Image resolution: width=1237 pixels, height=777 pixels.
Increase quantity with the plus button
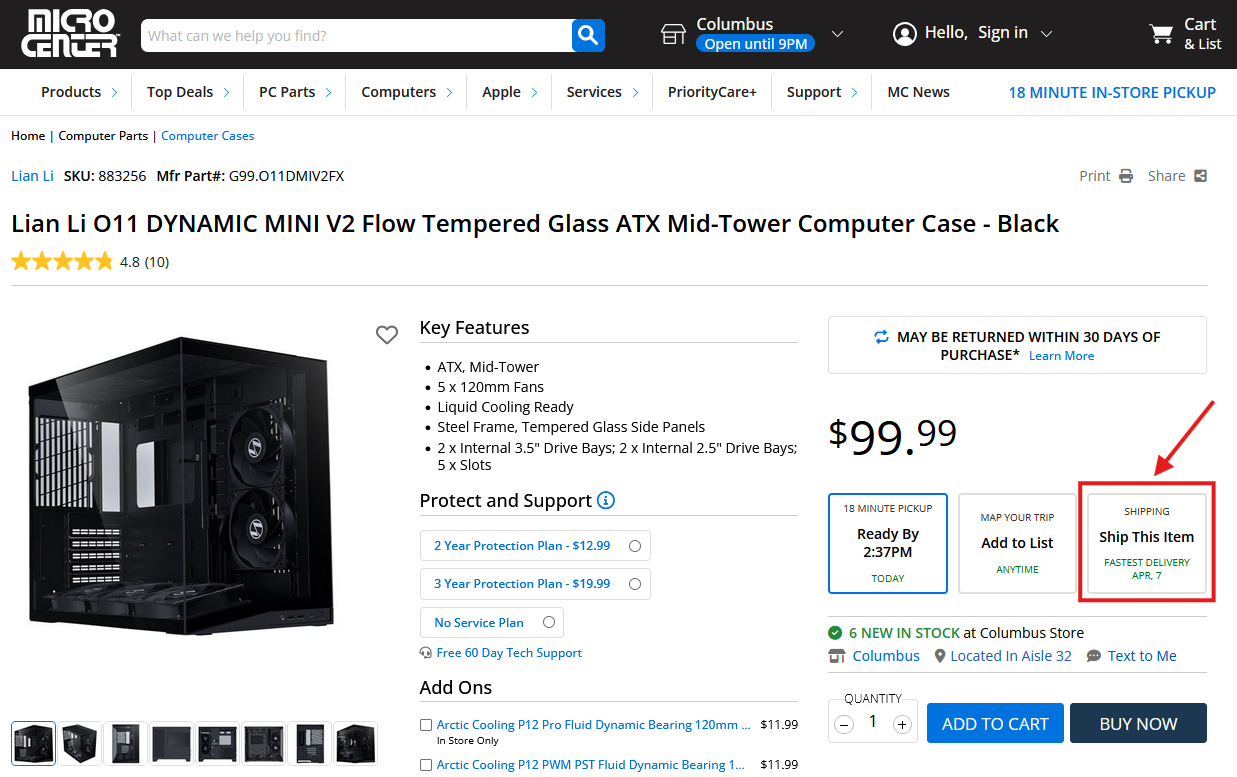pos(902,724)
